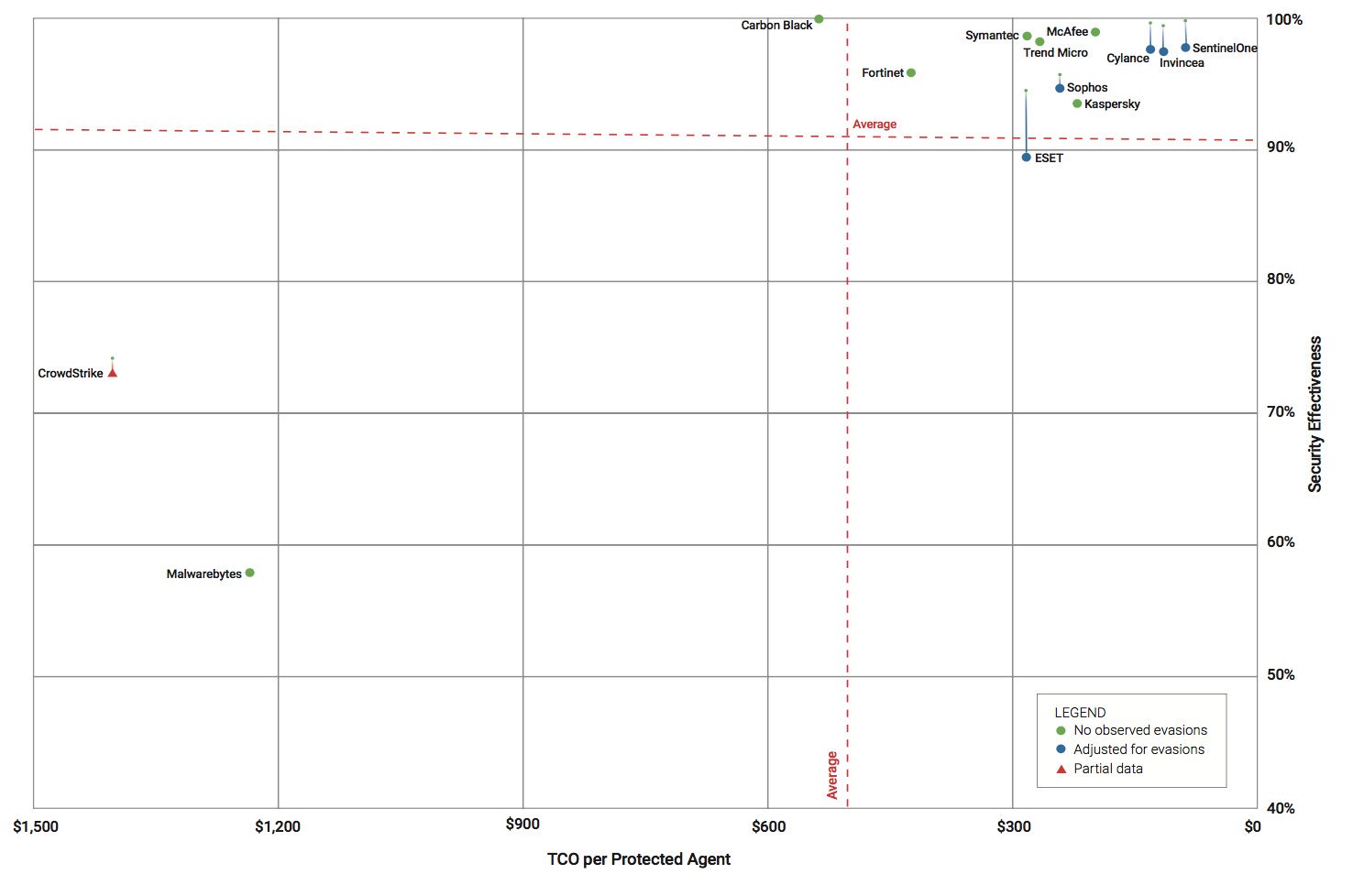Click the Kaspersky label
The width and height of the screenshot is (1353, 896).
tap(1112, 104)
